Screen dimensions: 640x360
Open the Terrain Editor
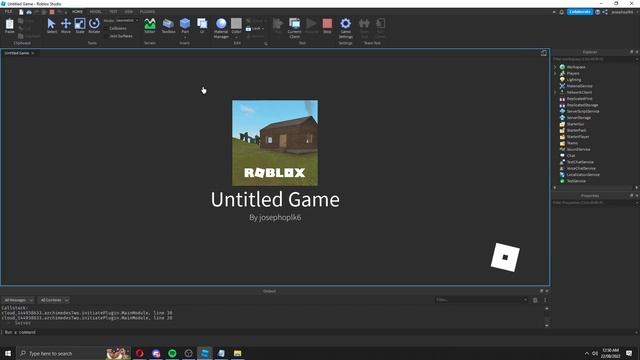pos(150,25)
